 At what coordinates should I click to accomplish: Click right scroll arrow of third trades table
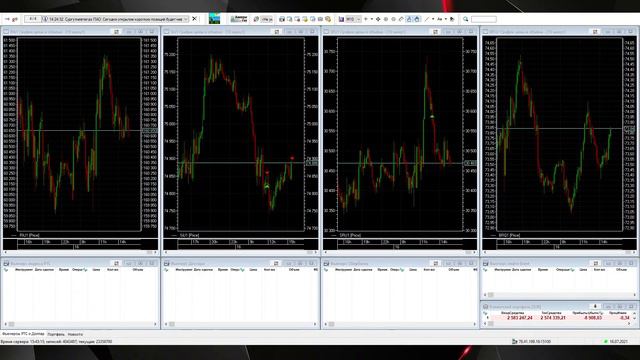pyautogui.click(x=474, y=324)
